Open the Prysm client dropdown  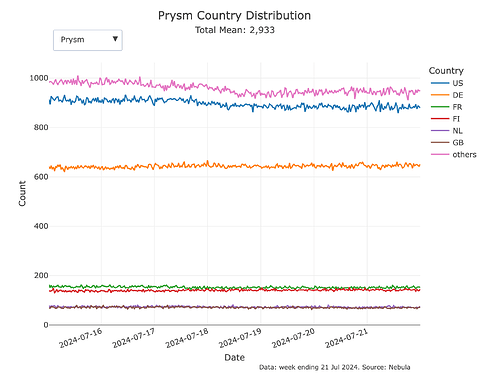coord(88,40)
